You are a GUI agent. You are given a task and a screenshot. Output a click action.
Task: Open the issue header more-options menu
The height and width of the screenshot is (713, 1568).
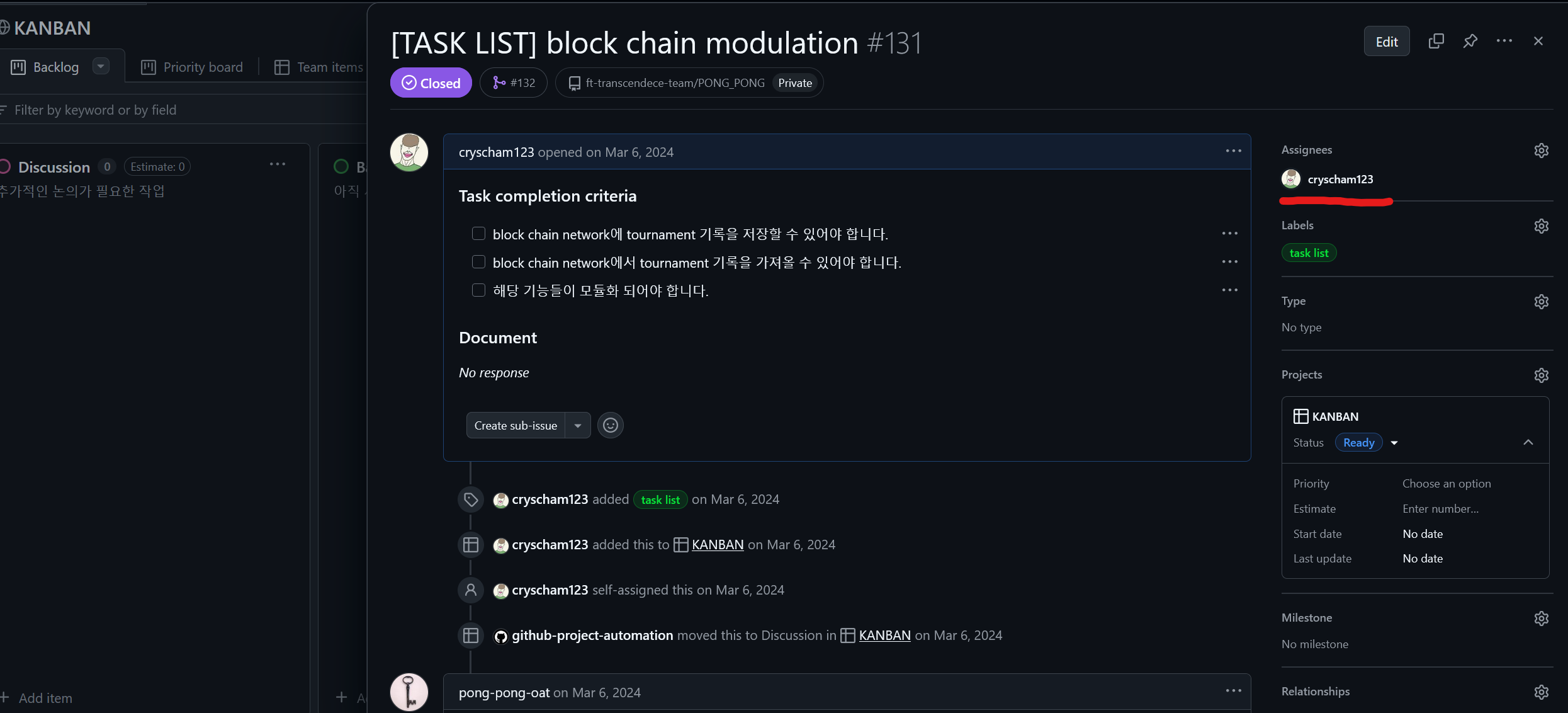(1504, 42)
